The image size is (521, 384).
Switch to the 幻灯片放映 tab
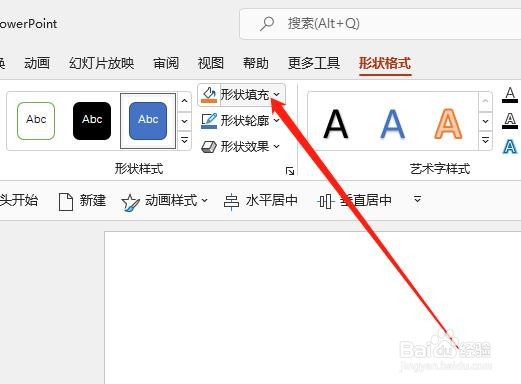click(x=101, y=63)
